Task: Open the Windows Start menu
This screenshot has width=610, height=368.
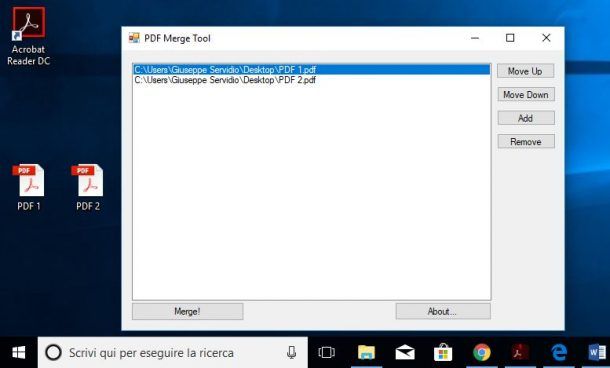Action: tap(19, 352)
